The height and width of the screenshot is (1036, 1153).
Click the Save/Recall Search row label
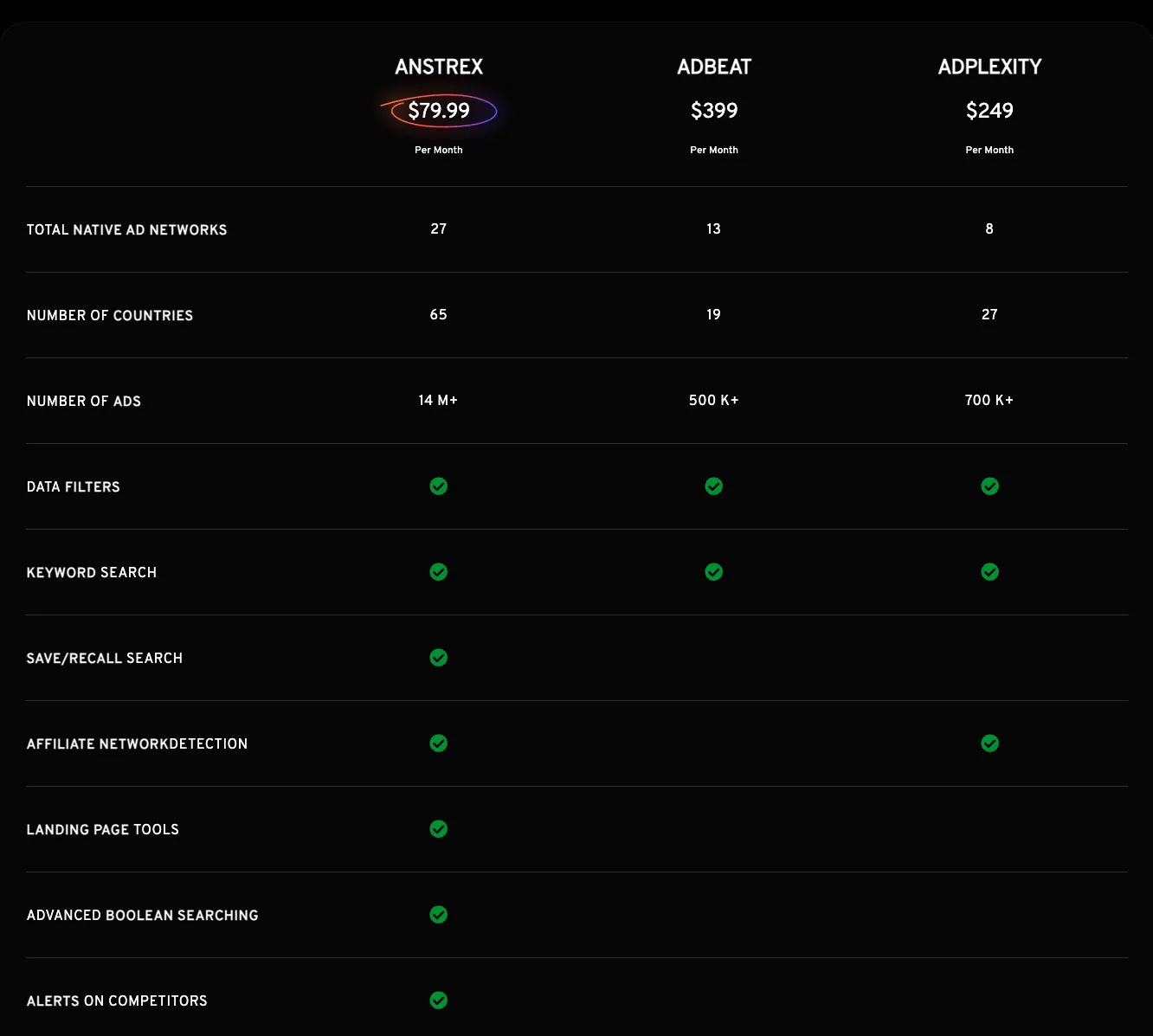tap(105, 658)
